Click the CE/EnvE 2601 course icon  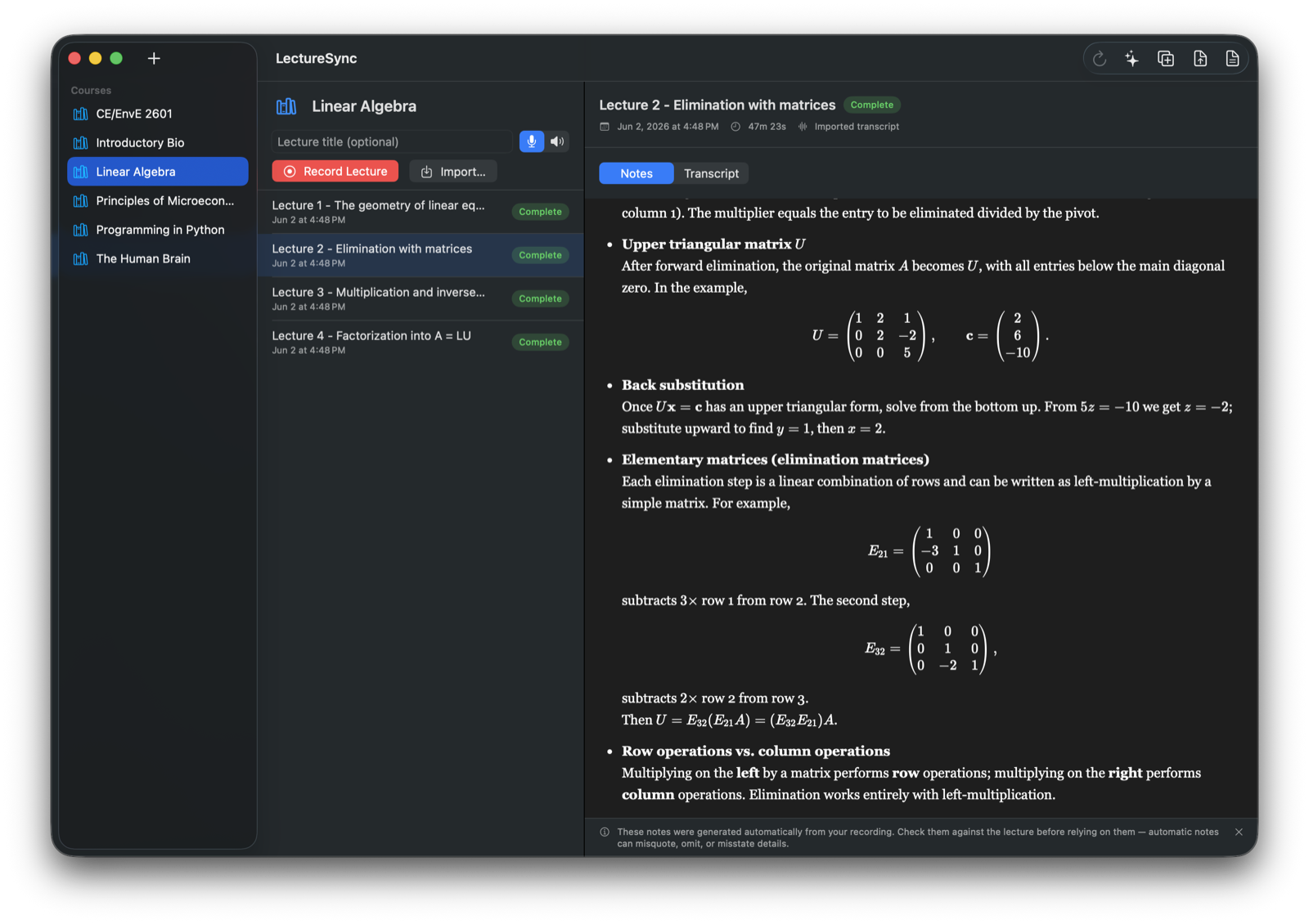(80, 114)
